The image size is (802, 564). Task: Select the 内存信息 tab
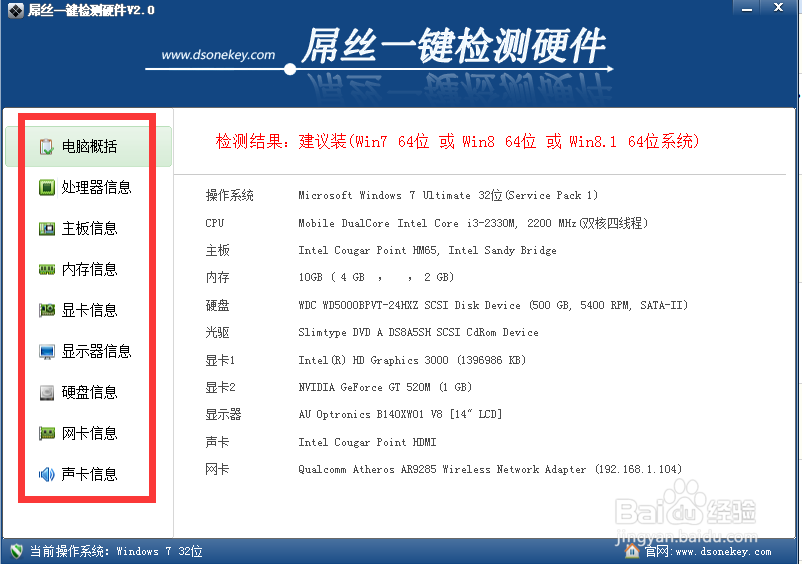[90, 269]
